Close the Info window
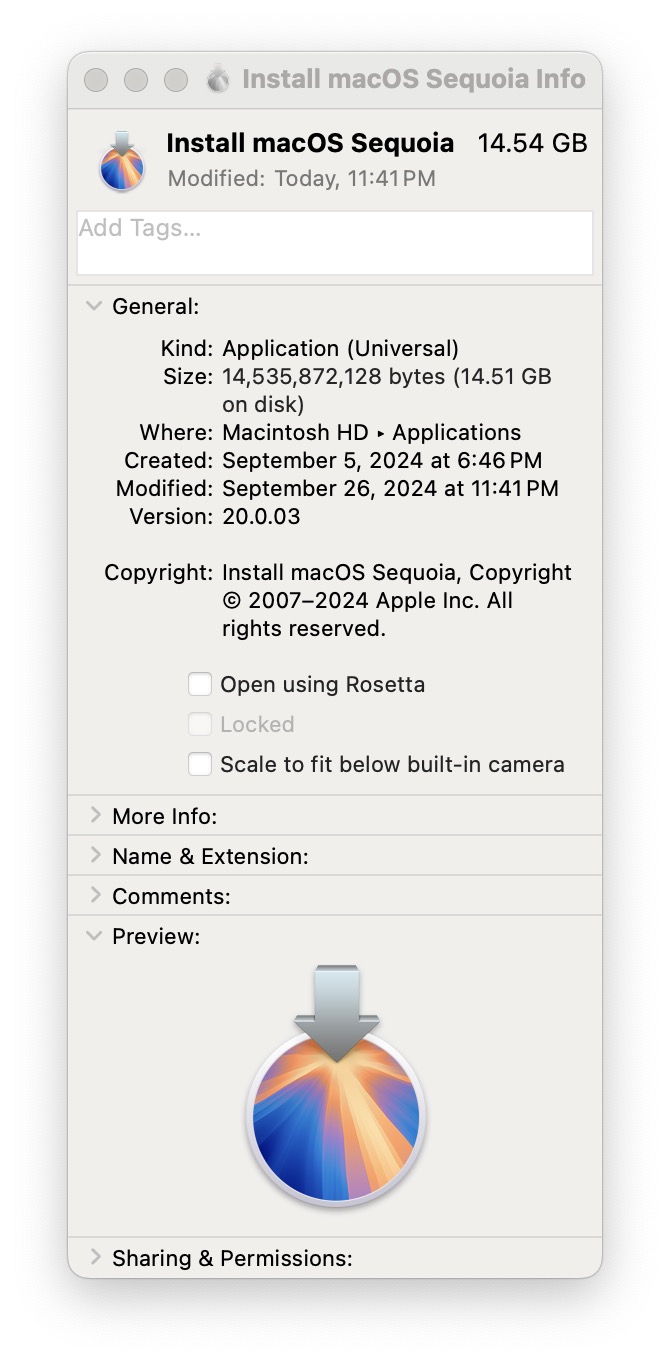Screen dimensions: 670x1362 pos(96,80)
